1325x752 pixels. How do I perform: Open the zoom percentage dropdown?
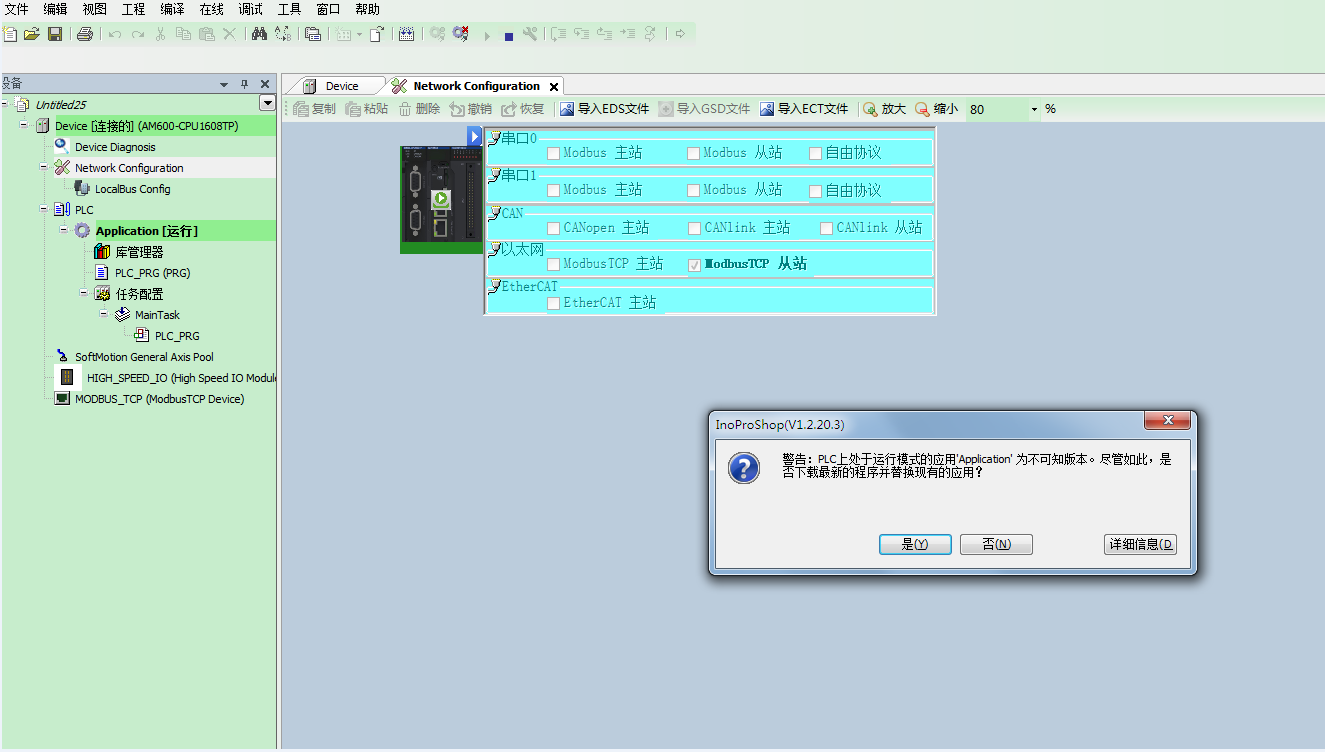click(x=1034, y=109)
